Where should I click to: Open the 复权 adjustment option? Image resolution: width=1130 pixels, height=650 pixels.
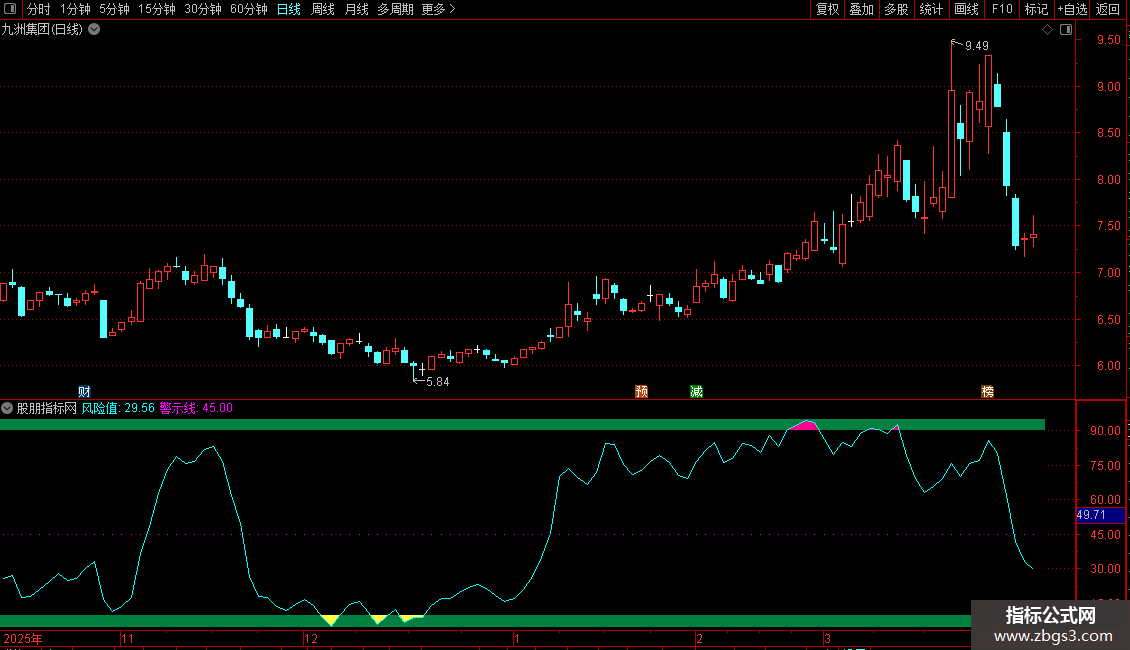coord(827,9)
